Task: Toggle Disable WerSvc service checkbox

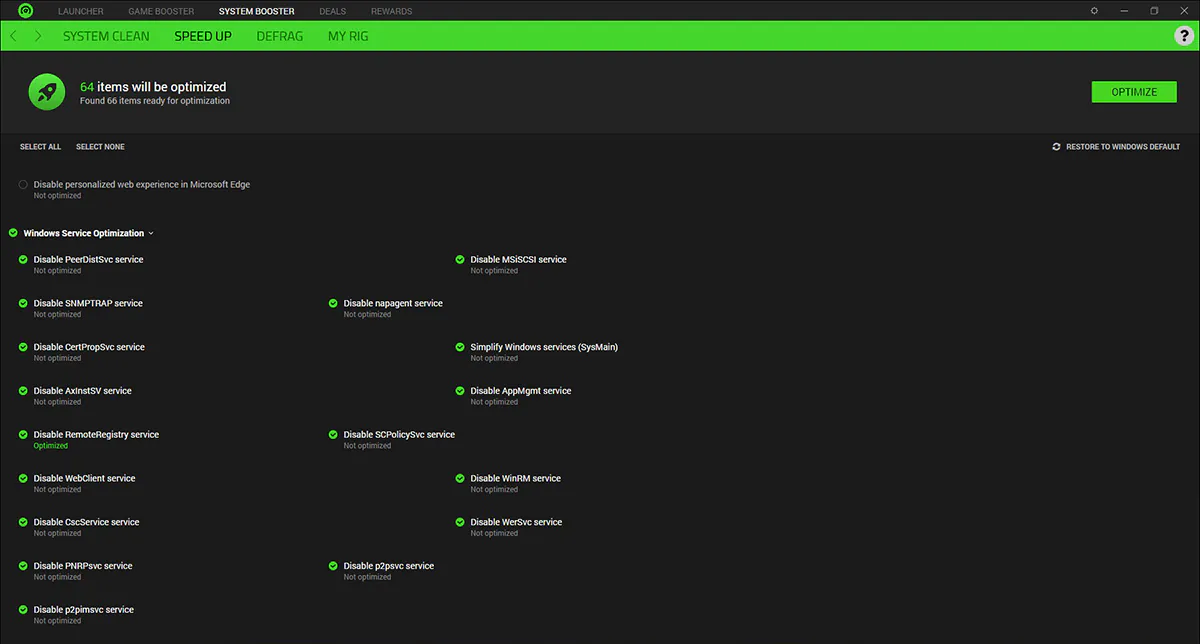Action: click(460, 522)
